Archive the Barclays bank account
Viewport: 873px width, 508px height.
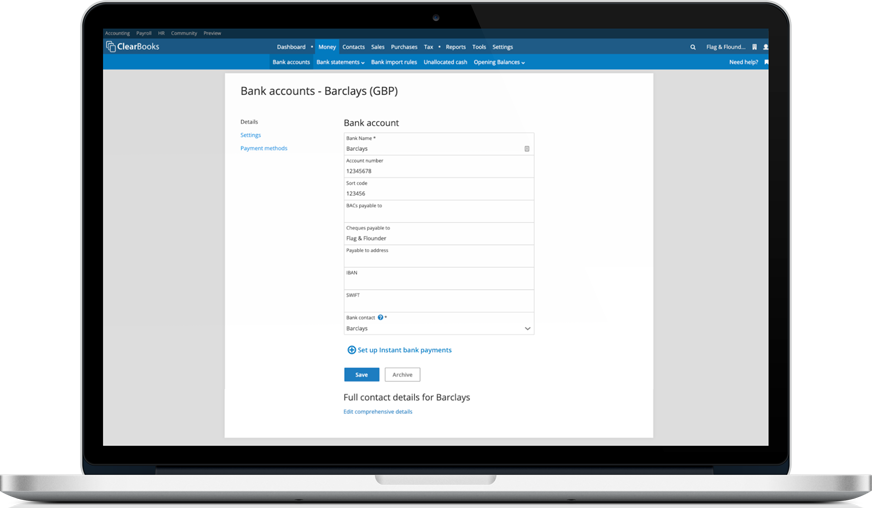402,375
